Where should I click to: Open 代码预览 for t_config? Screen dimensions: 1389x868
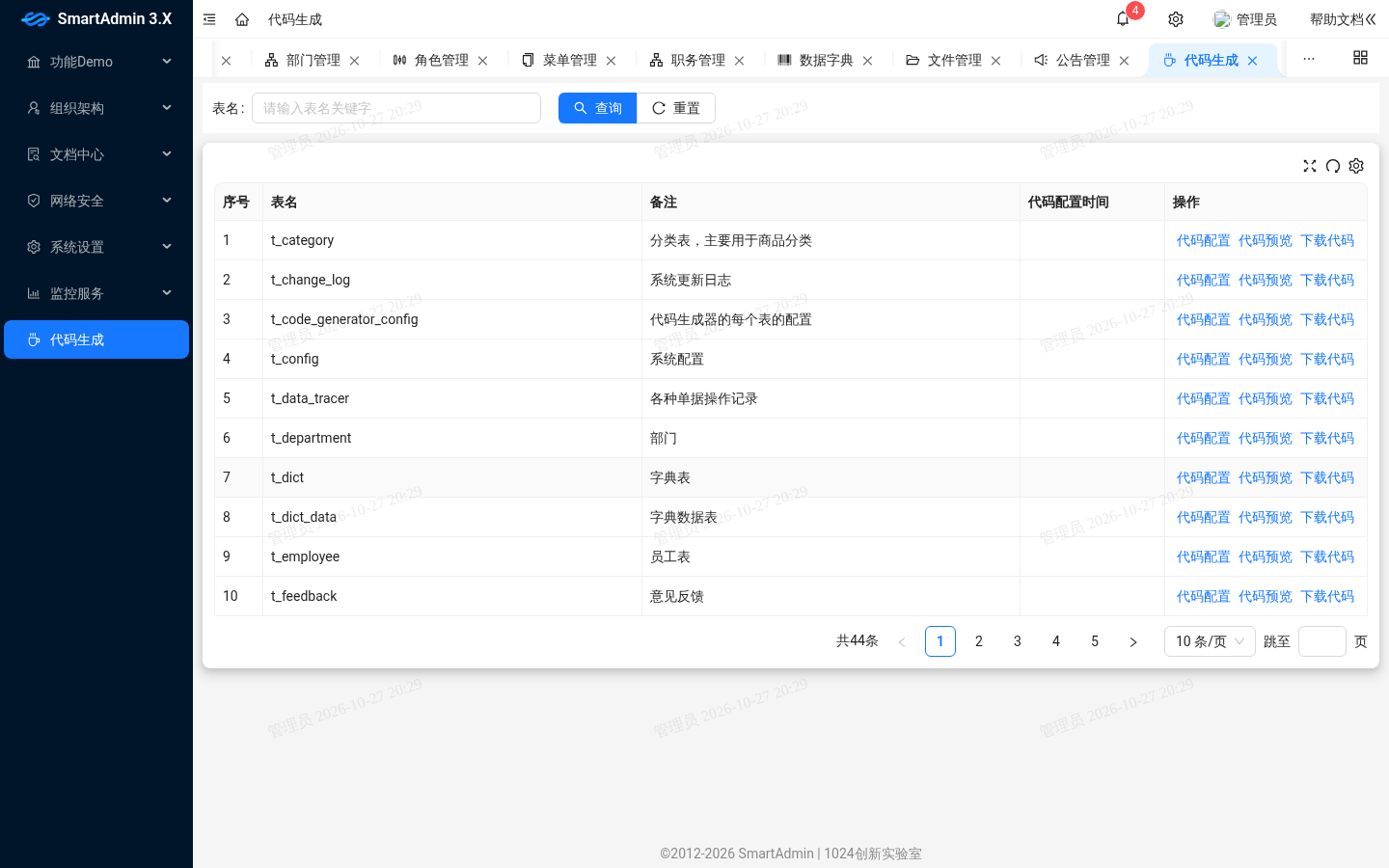tap(1266, 359)
